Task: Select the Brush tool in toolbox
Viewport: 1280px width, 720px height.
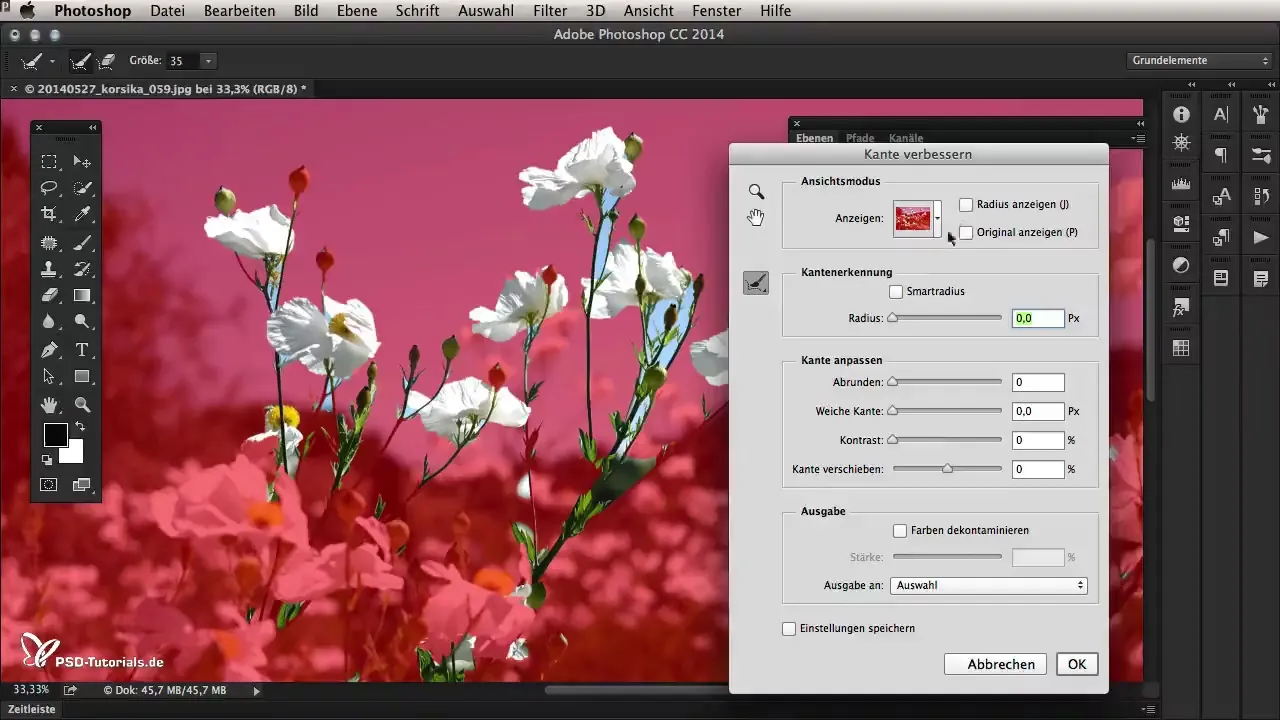Action: point(83,242)
